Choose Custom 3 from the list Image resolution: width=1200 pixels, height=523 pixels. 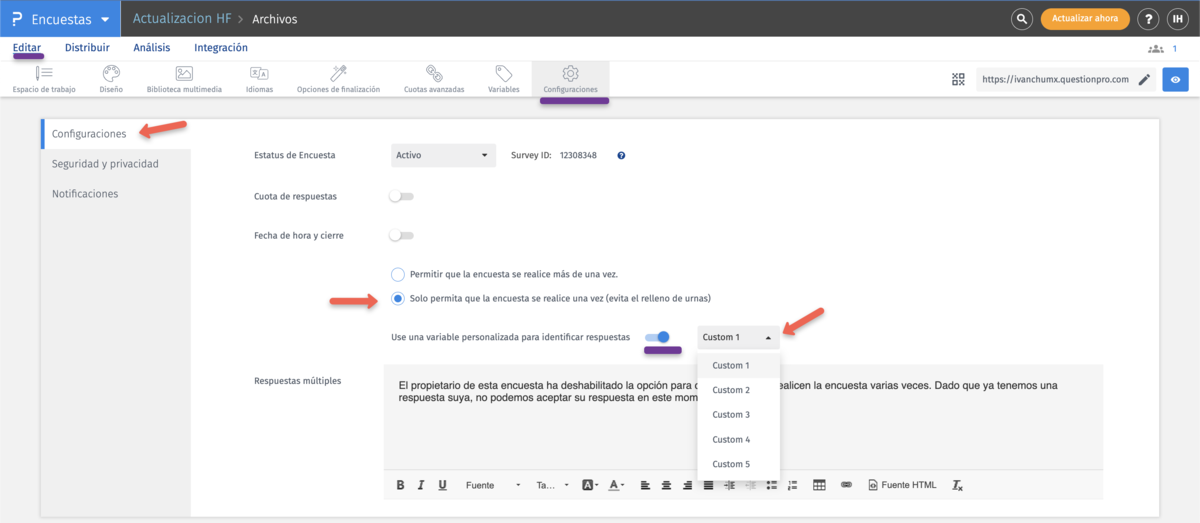[738, 414]
